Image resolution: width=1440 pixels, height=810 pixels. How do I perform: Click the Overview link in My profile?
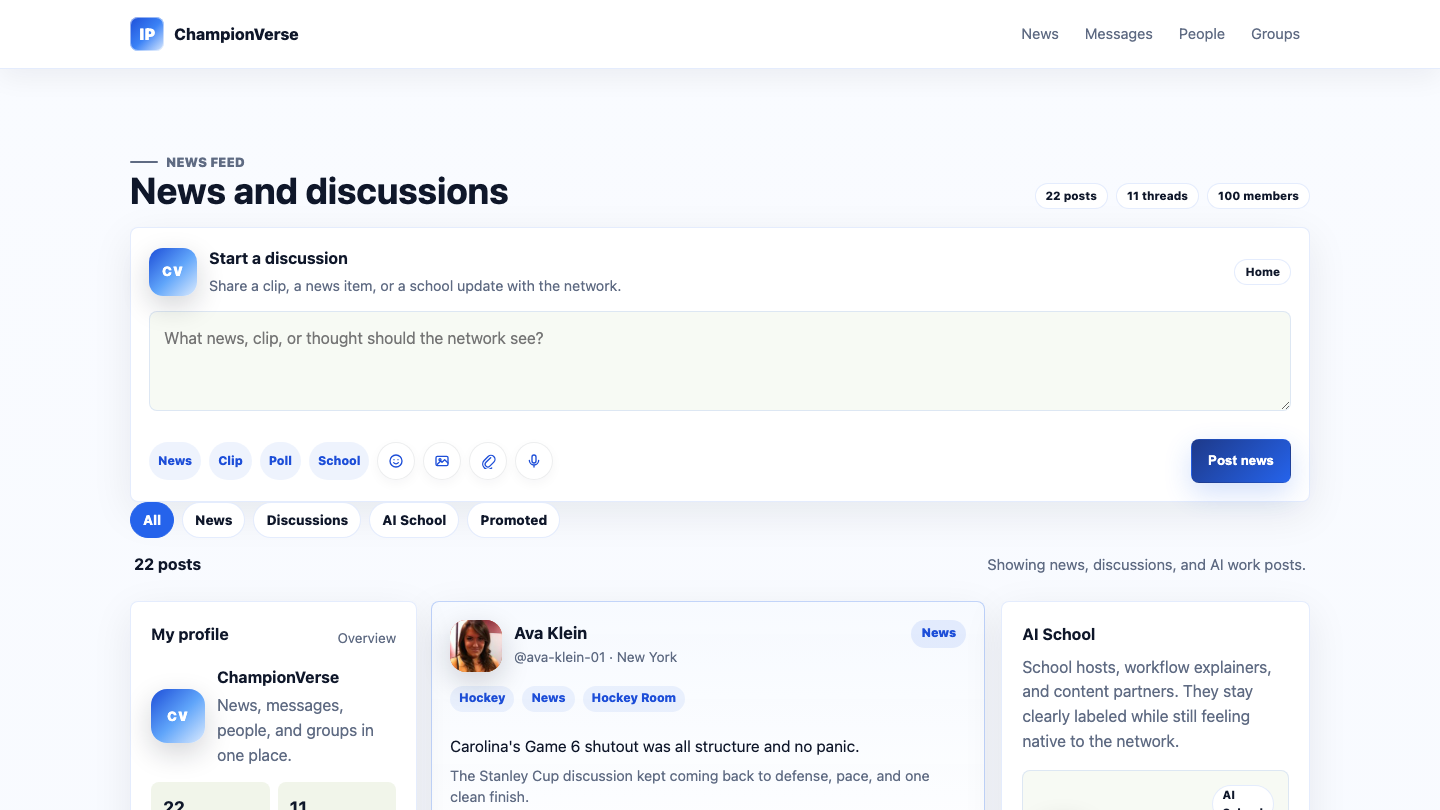[367, 638]
